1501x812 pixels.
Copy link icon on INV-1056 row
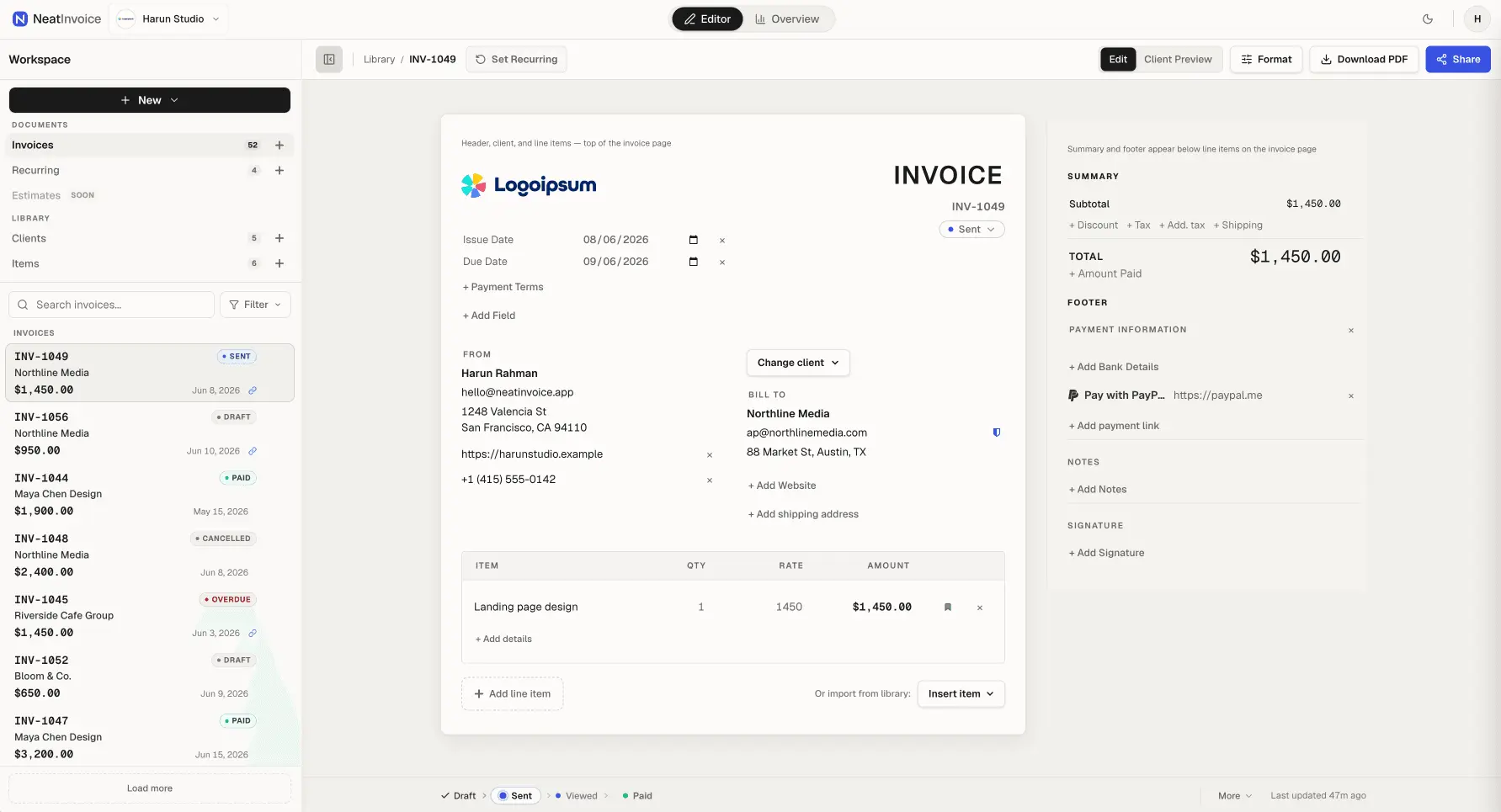(253, 451)
